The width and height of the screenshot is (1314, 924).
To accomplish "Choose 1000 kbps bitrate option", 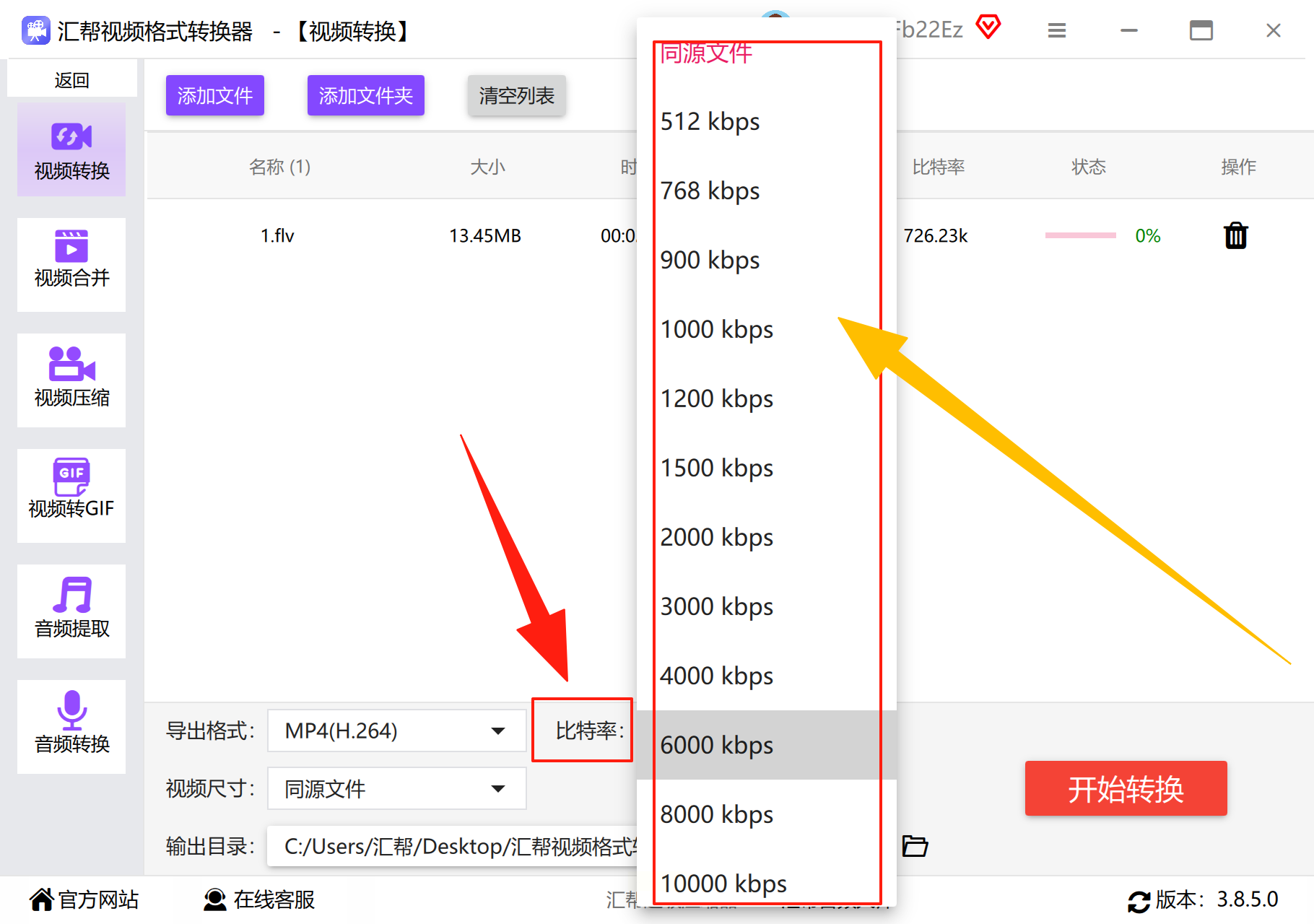I will 767,329.
